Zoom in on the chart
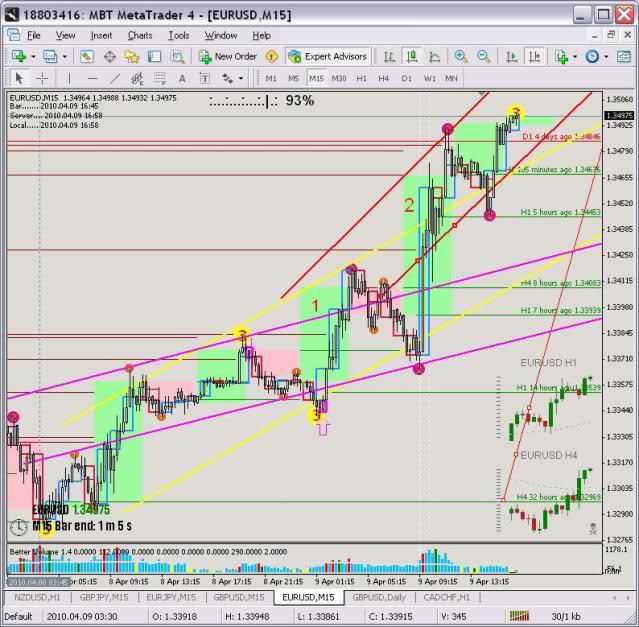The image size is (639, 627). (x=461, y=56)
